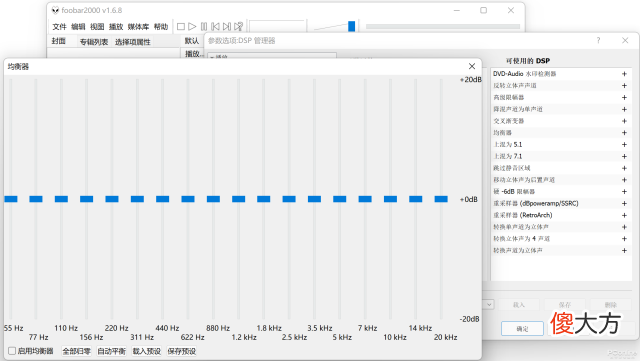Switch to the 封面 tab

59,41
